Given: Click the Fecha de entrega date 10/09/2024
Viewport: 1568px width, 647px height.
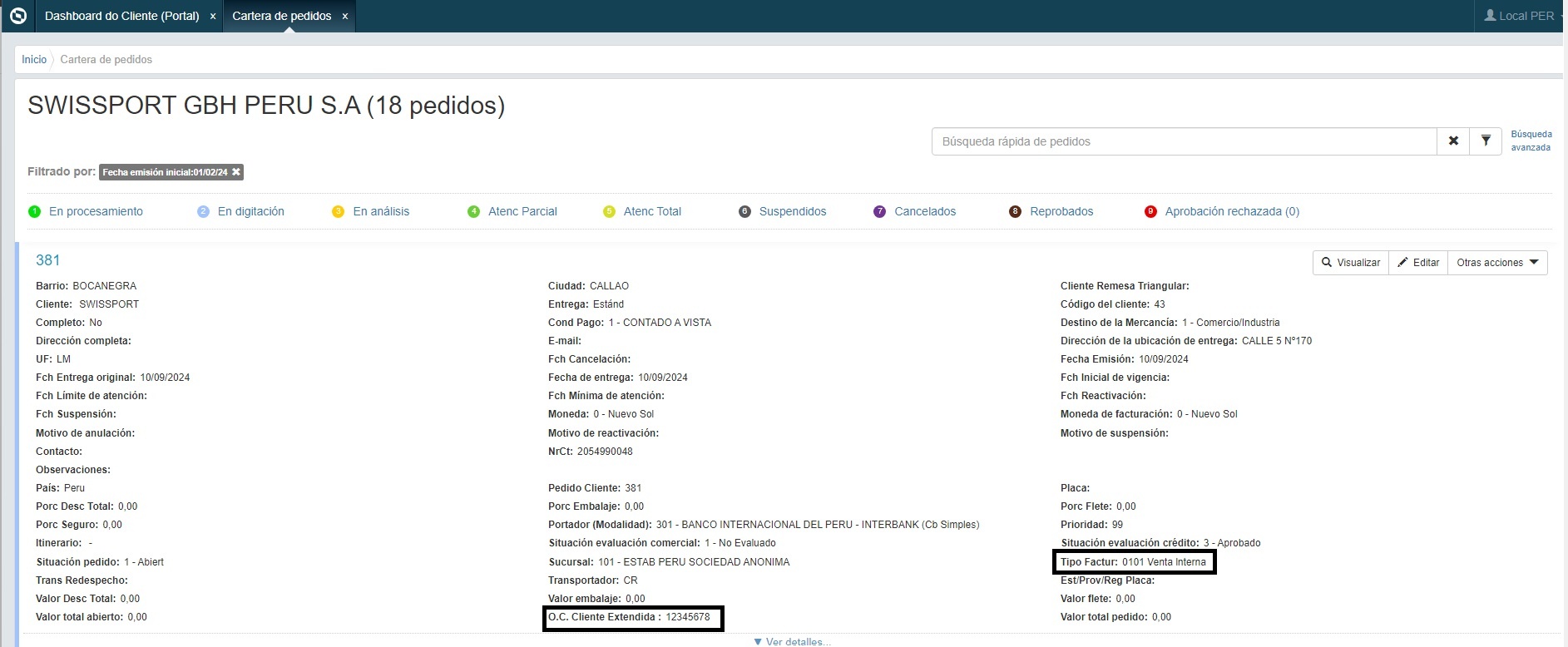Looking at the screenshot, I should 663,378.
